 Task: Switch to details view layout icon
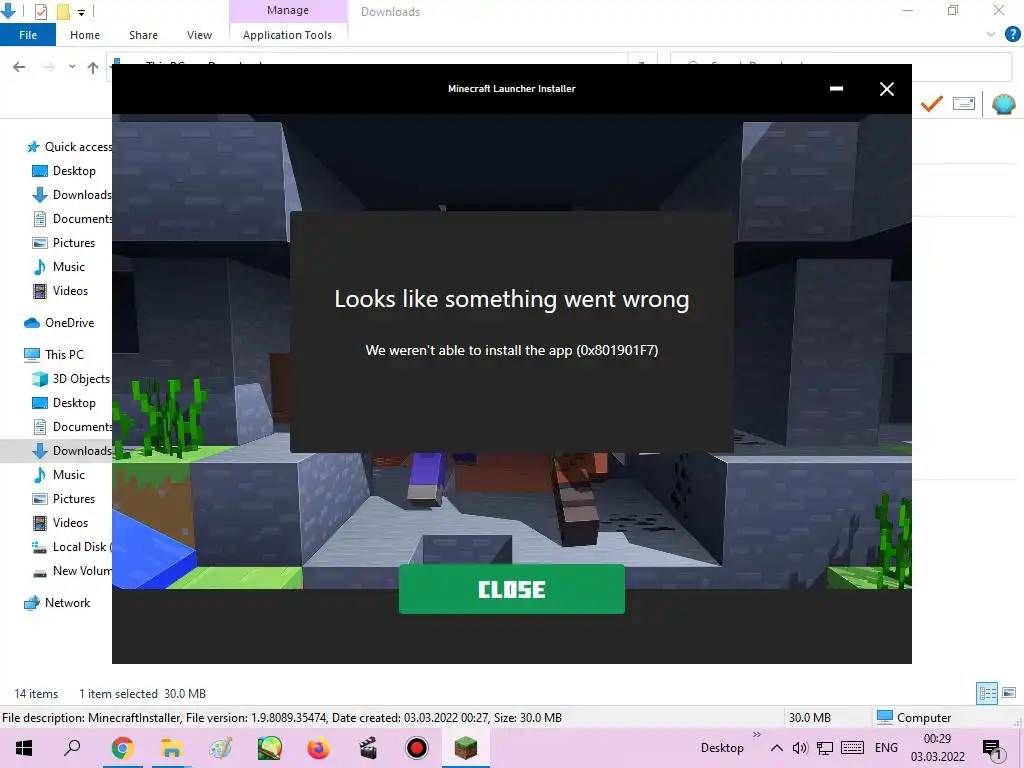(x=987, y=693)
